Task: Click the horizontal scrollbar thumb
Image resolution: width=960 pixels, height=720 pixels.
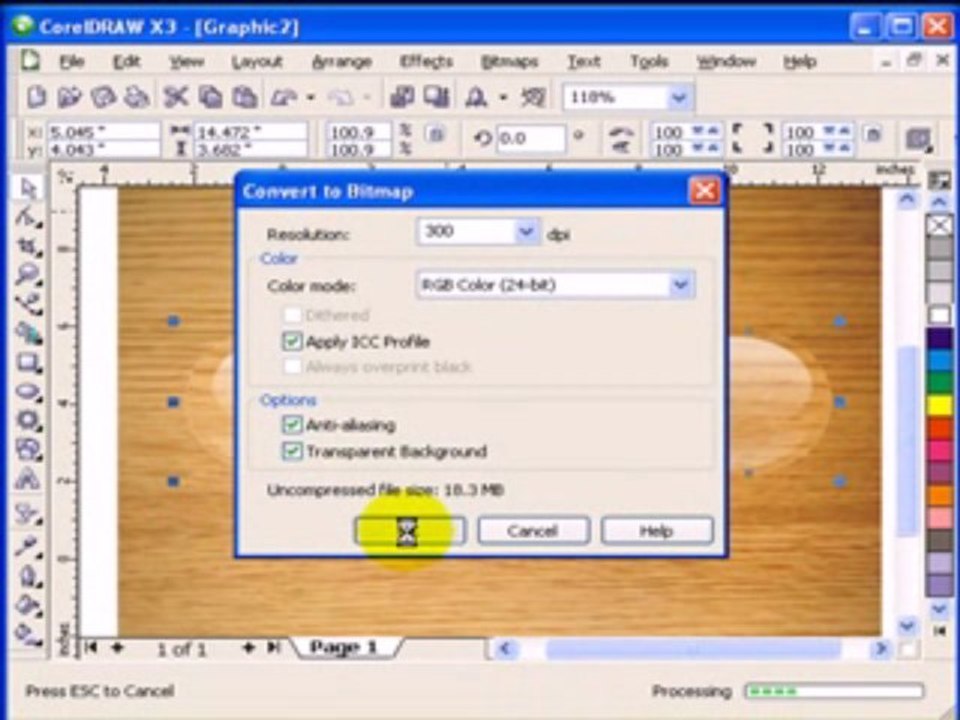Action: 693,648
